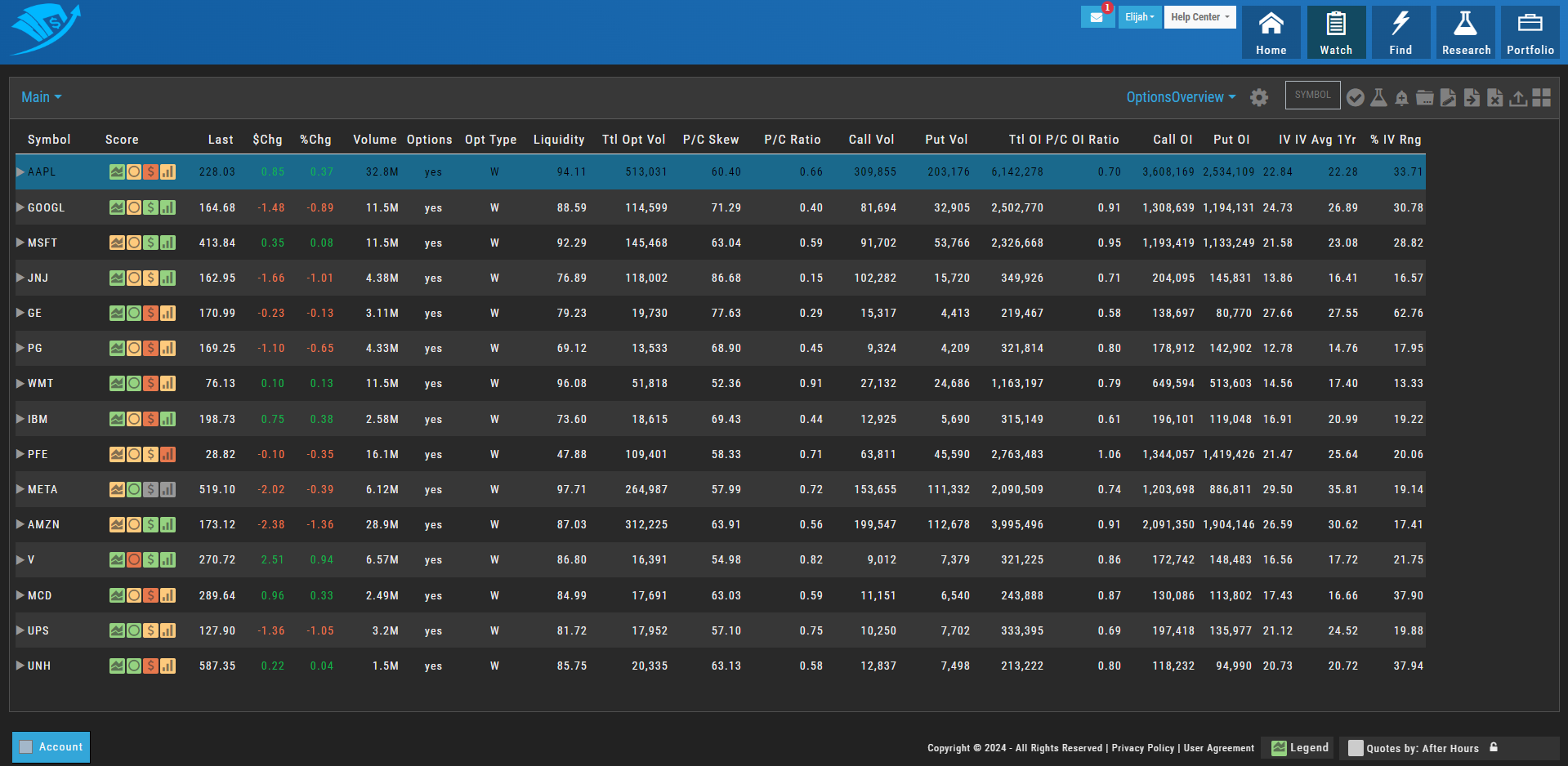Click the bar chart score icon for UNH
Screen dimensions: 1568x766
[168, 666]
